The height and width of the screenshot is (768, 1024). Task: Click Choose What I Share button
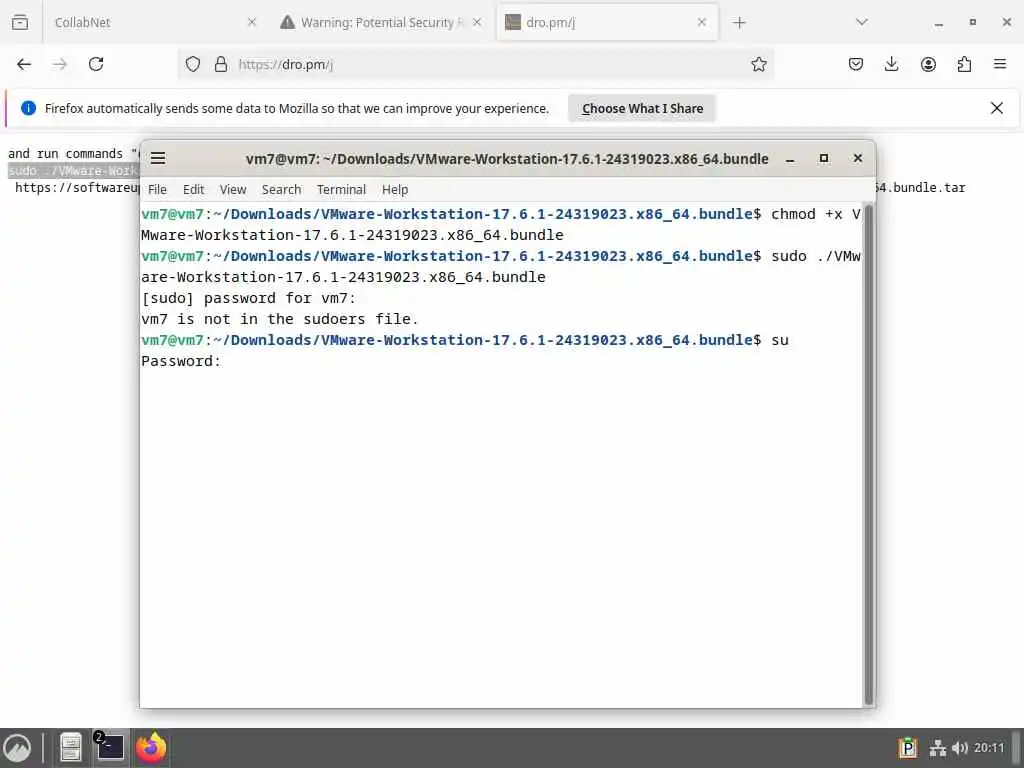pyautogui.click(x=642, y=108)
